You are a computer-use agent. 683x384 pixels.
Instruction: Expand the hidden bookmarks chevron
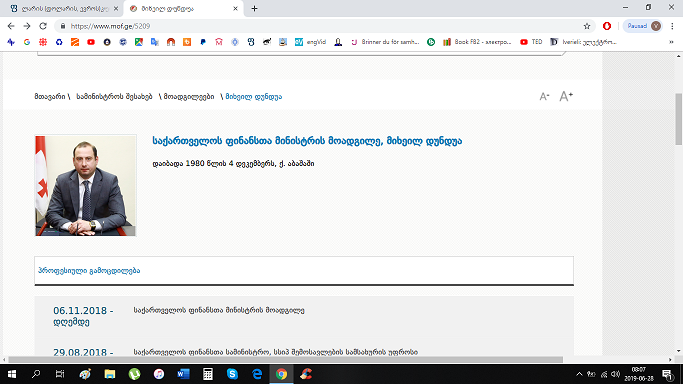pos(671,42)
